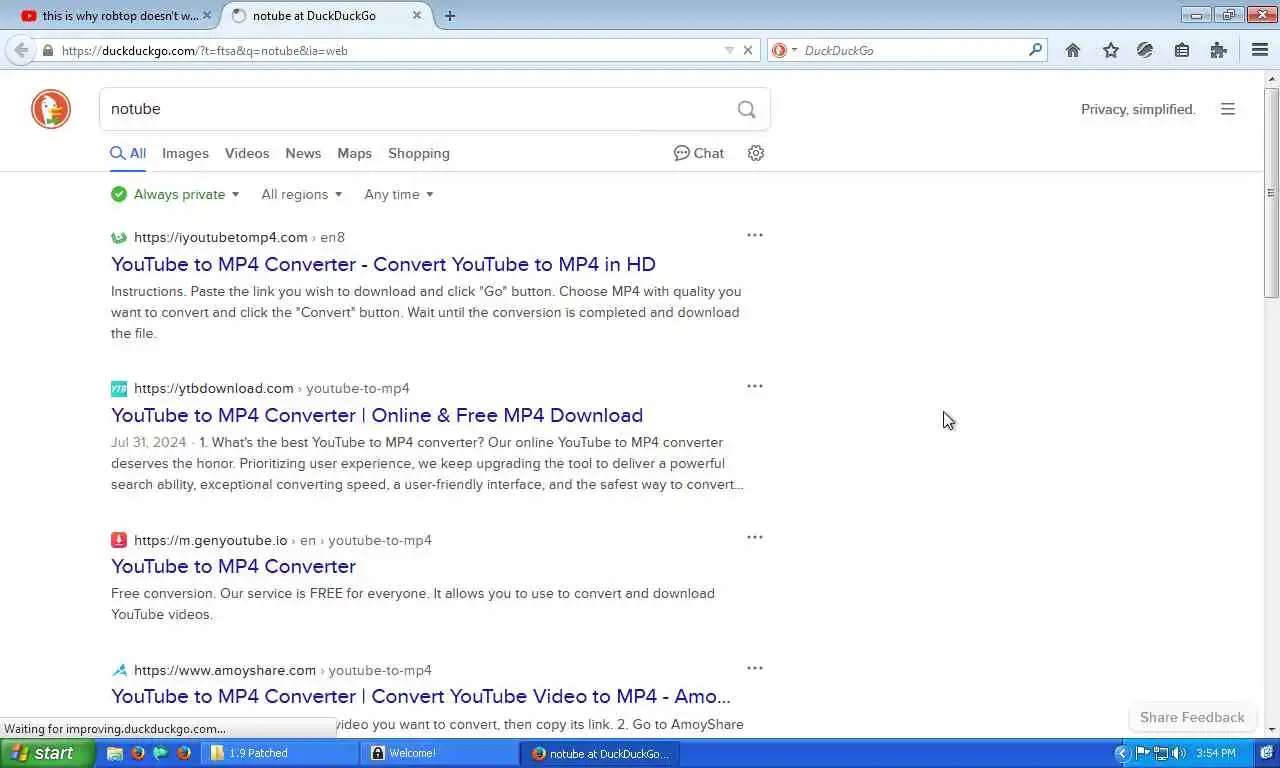Expand the 'All regions' dropdown
The height and width of the screenshot is (768, 1280).
[x=302, y=194]
